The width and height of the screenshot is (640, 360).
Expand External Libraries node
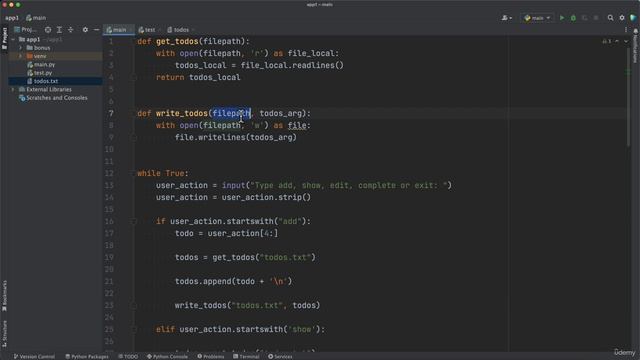point(13,89)
